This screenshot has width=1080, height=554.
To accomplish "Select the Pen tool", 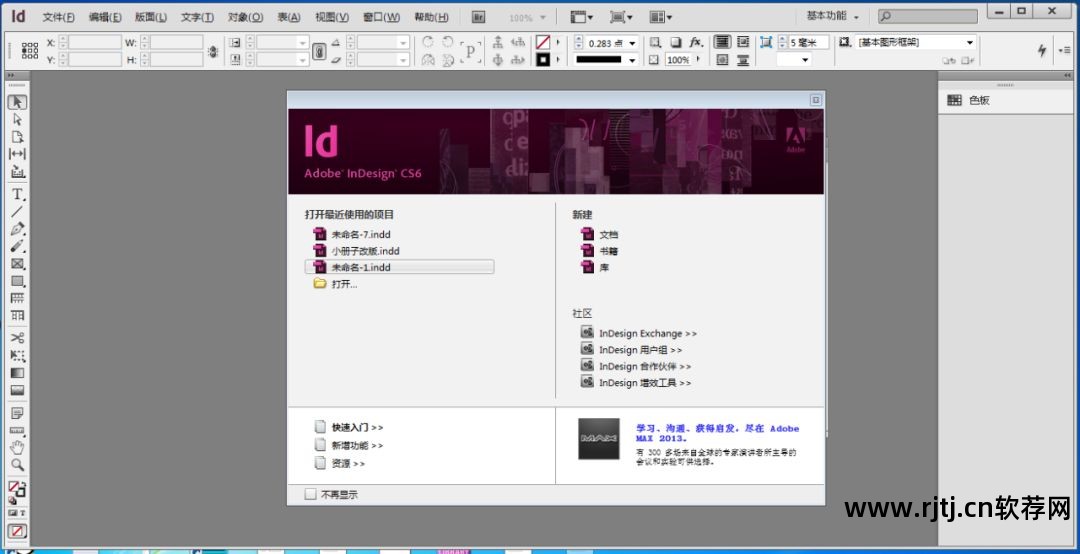I will pos(17,229).
